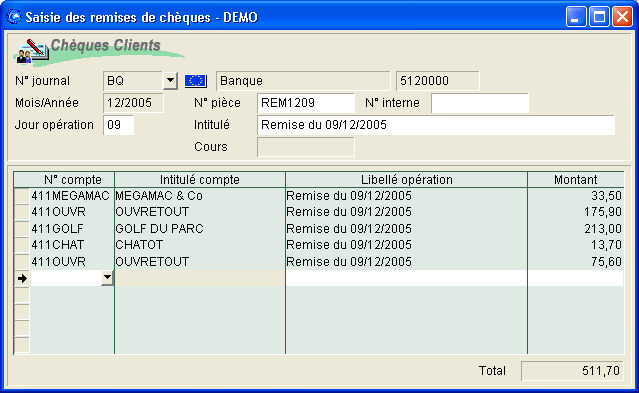Expand the account dropdown in empty row
Screen dimensions: 639x393
point(107,278)
